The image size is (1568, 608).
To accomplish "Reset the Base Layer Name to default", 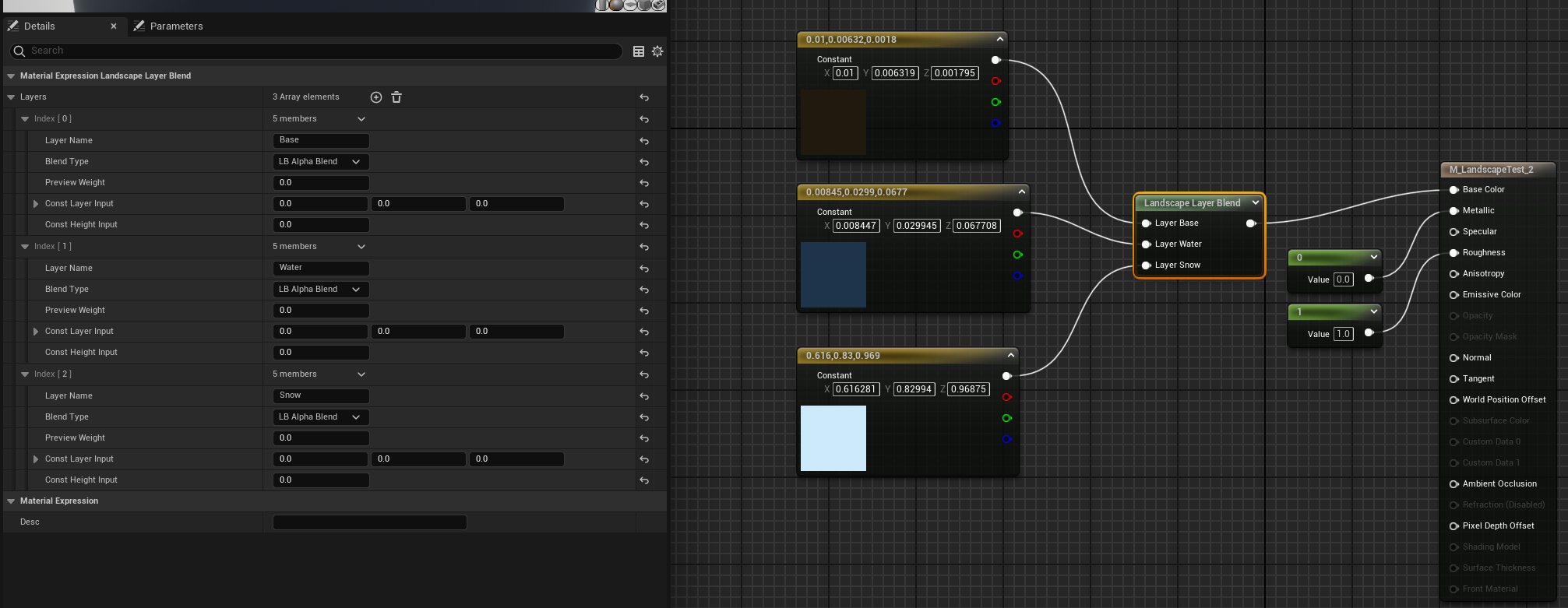I will coord(644,141).
